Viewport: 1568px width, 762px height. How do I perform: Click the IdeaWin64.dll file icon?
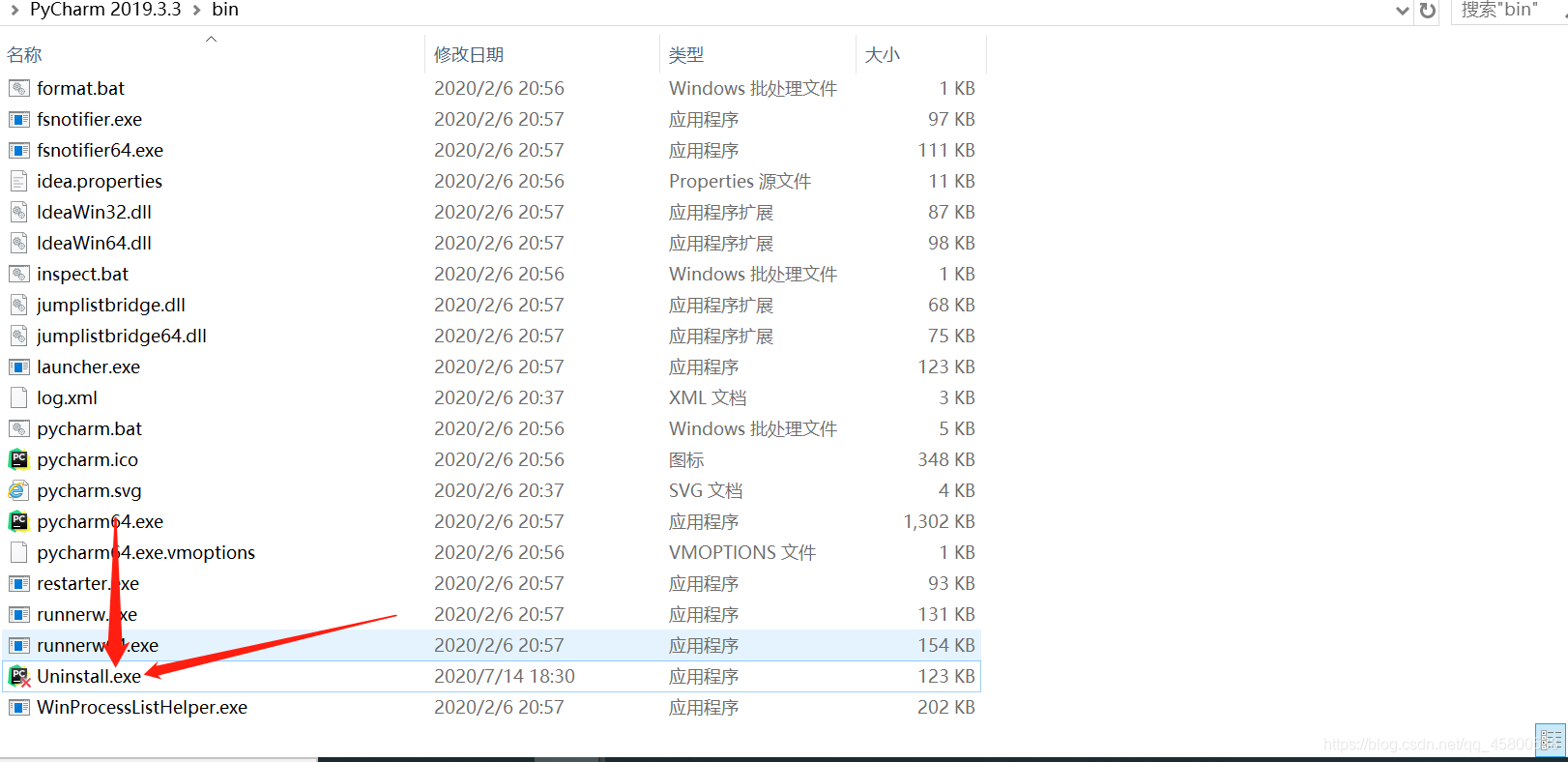coord(18,243)
